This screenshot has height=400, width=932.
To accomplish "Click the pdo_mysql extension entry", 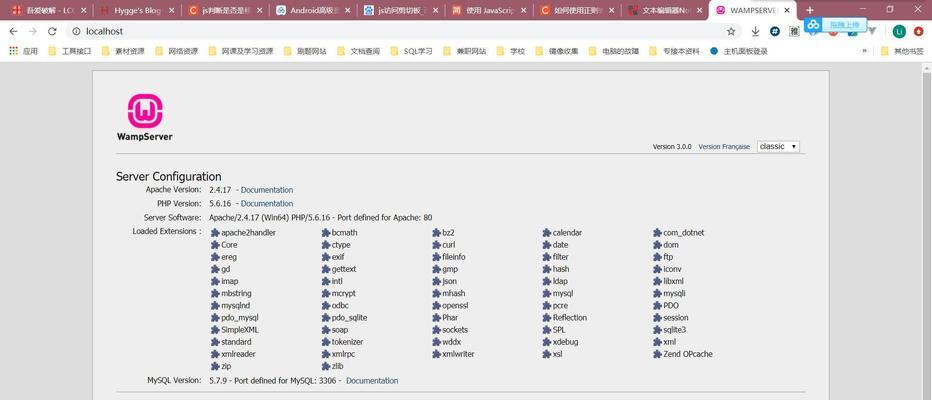I will [x=235, y=318].
